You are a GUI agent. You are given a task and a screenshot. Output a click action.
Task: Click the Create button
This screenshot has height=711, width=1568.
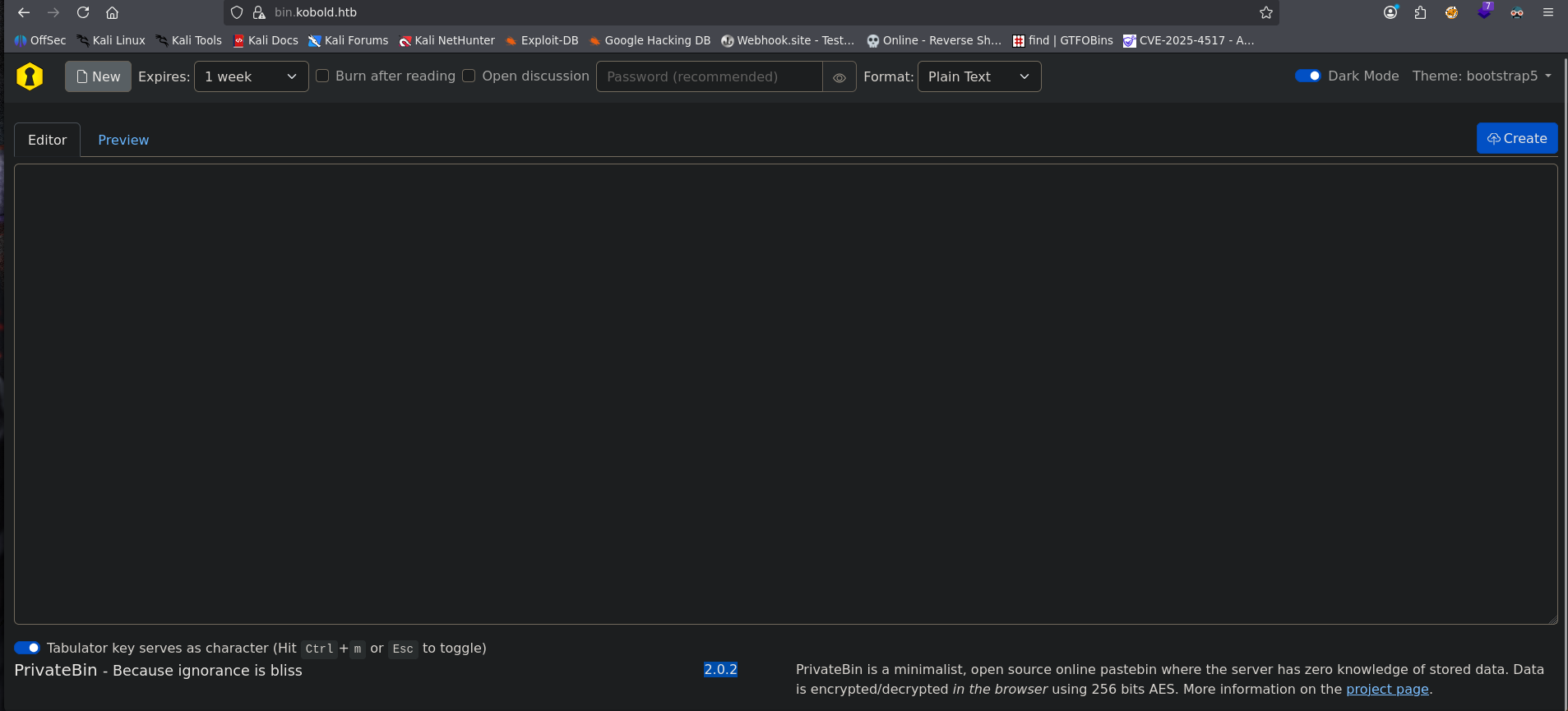click(x=1517, y=138)
